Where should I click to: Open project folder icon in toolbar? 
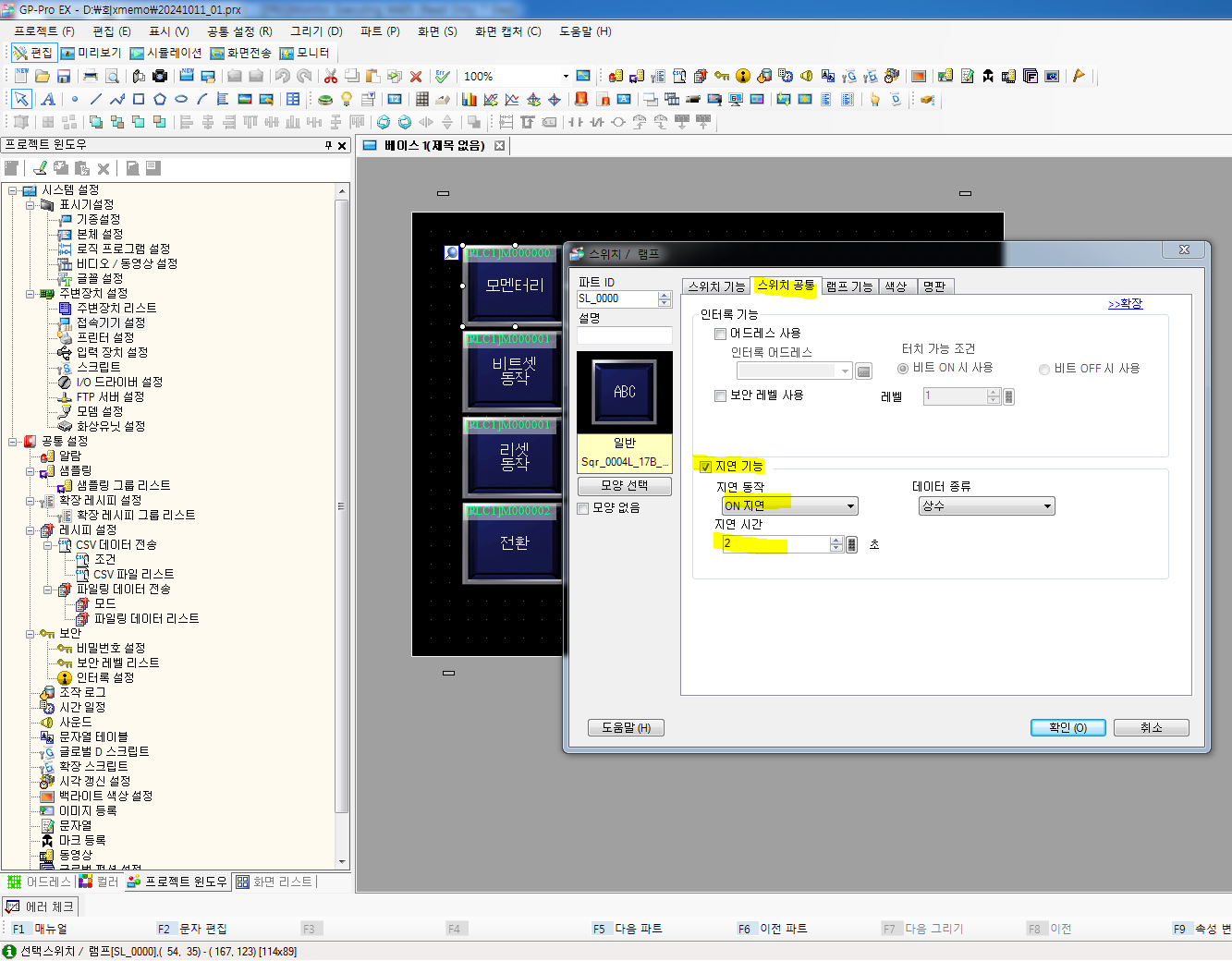point(43,76)
